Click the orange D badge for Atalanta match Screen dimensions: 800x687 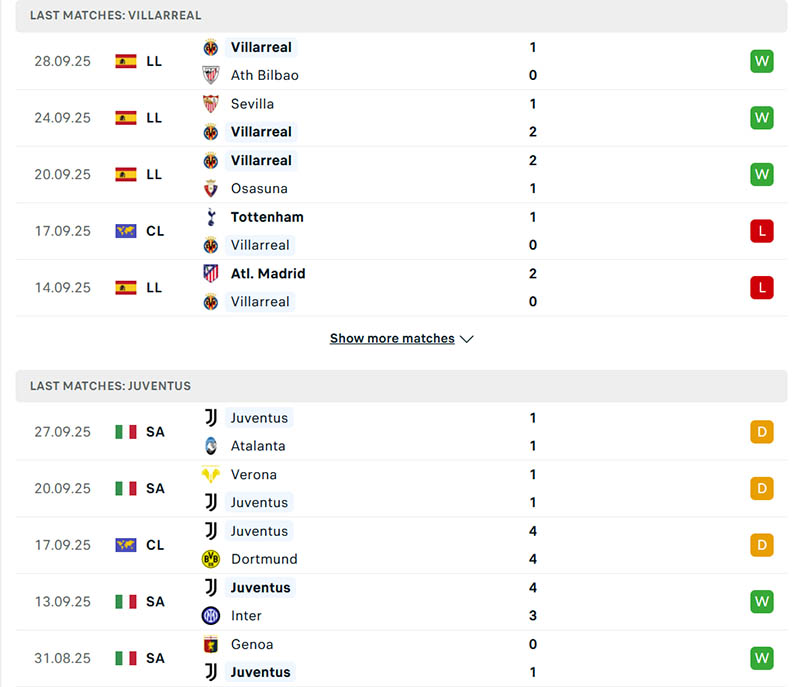point(762,432)
